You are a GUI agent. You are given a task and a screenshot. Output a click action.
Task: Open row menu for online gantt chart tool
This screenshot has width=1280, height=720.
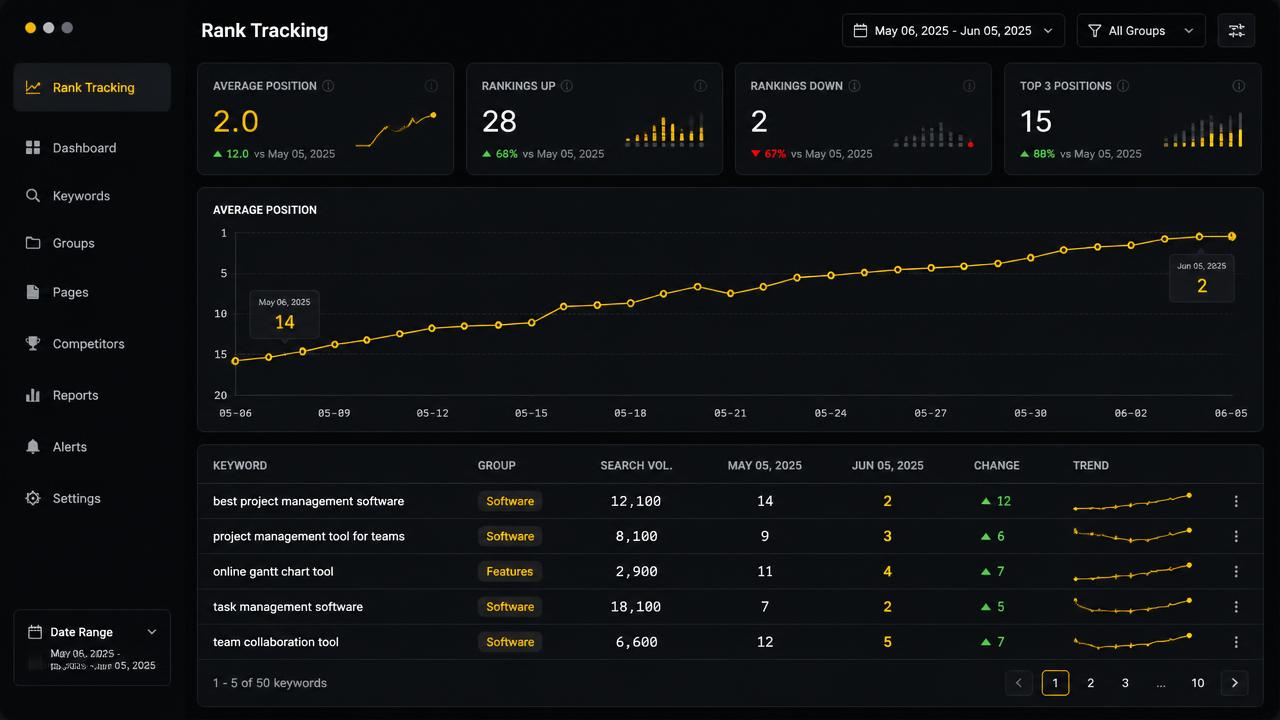pyautogui.click(x=1236, y=571)
